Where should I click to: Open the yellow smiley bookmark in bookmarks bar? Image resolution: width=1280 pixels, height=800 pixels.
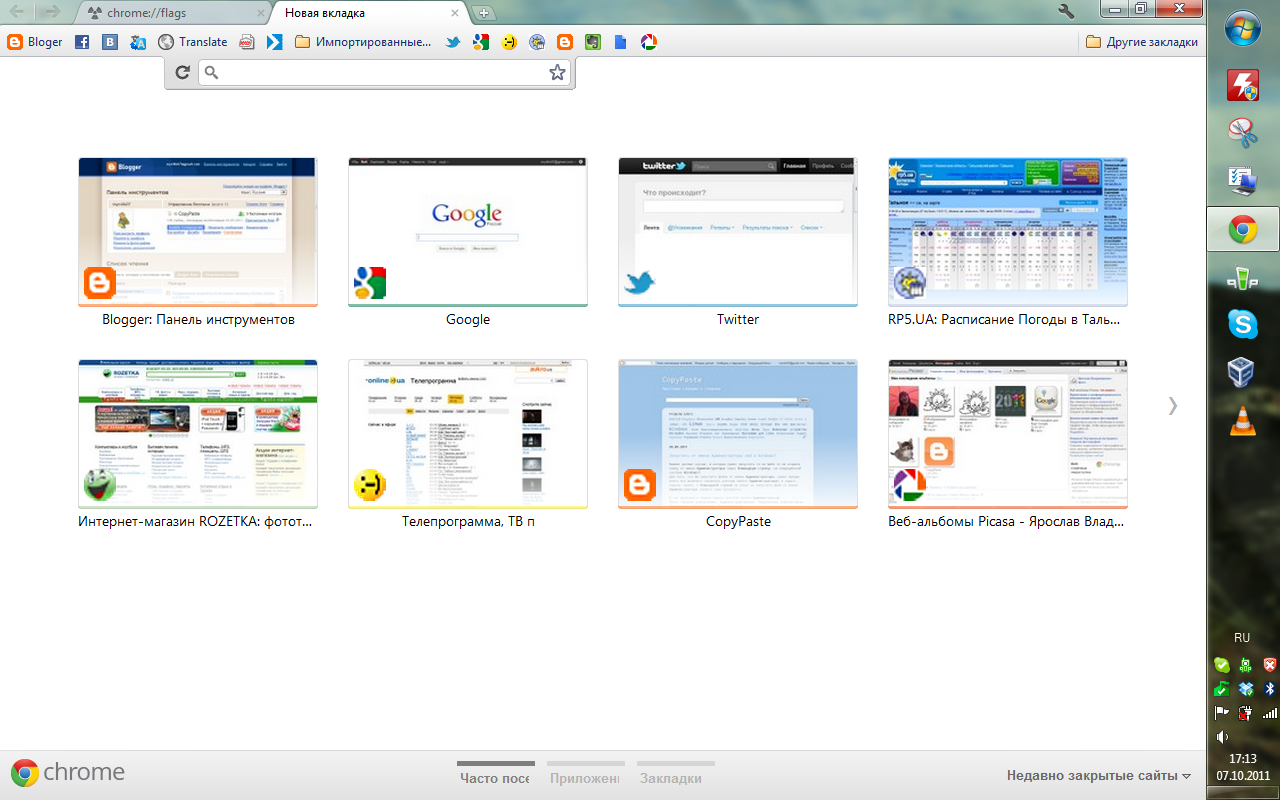(x=509, y=42)
